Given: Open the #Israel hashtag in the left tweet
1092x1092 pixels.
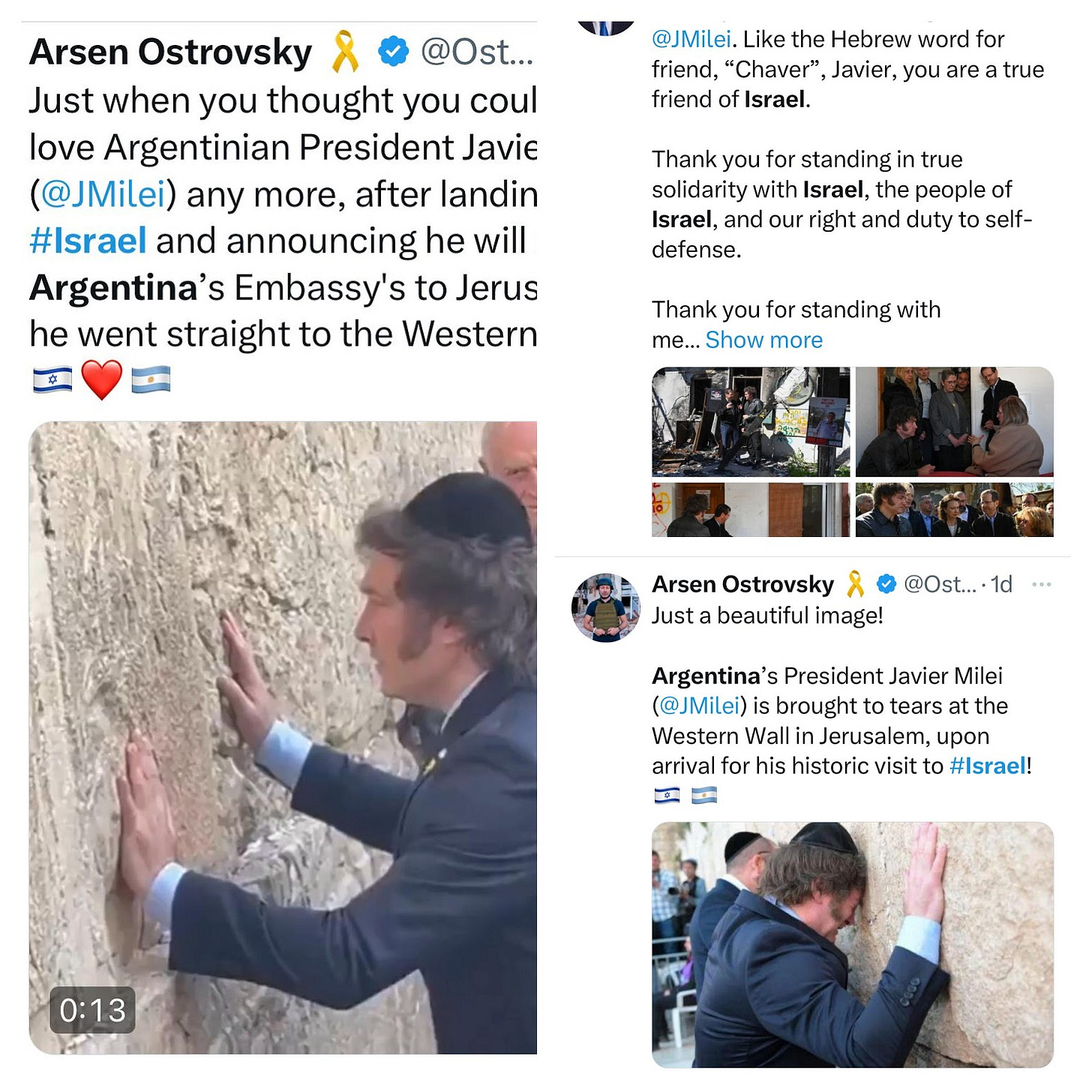Looking at the screenshot, I should click(88, 241).
